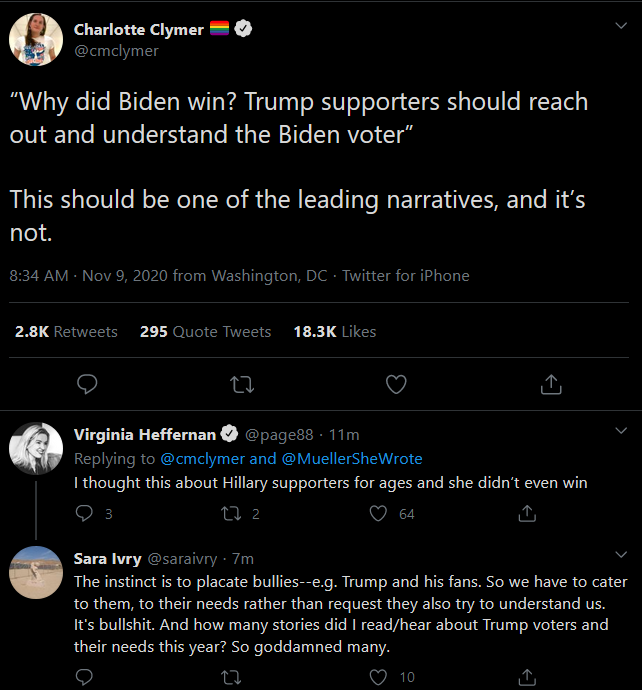Open more options chevron on Clymer's tweet
Image resolution: width=642 pixels, height=690 pixels.
click(x=621, y=26)
